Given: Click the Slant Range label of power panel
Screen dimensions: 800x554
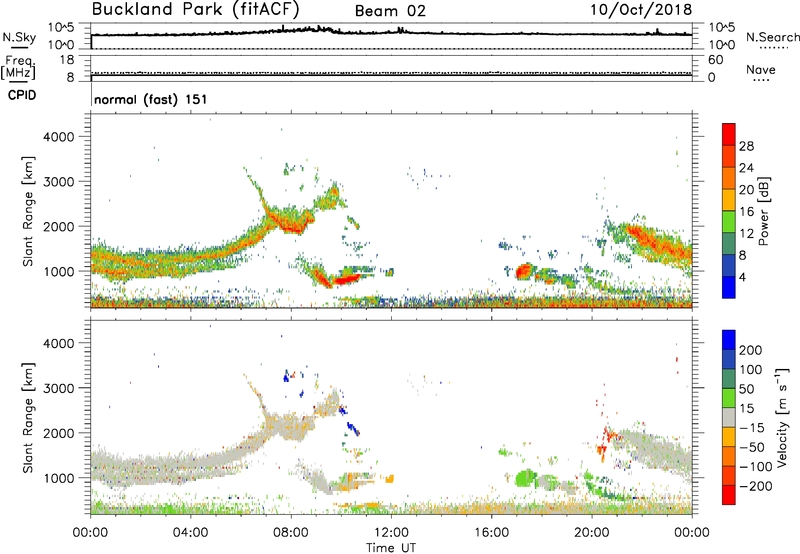Looking at the screenshot, I should pyautogui.click(x=28, y=211).
